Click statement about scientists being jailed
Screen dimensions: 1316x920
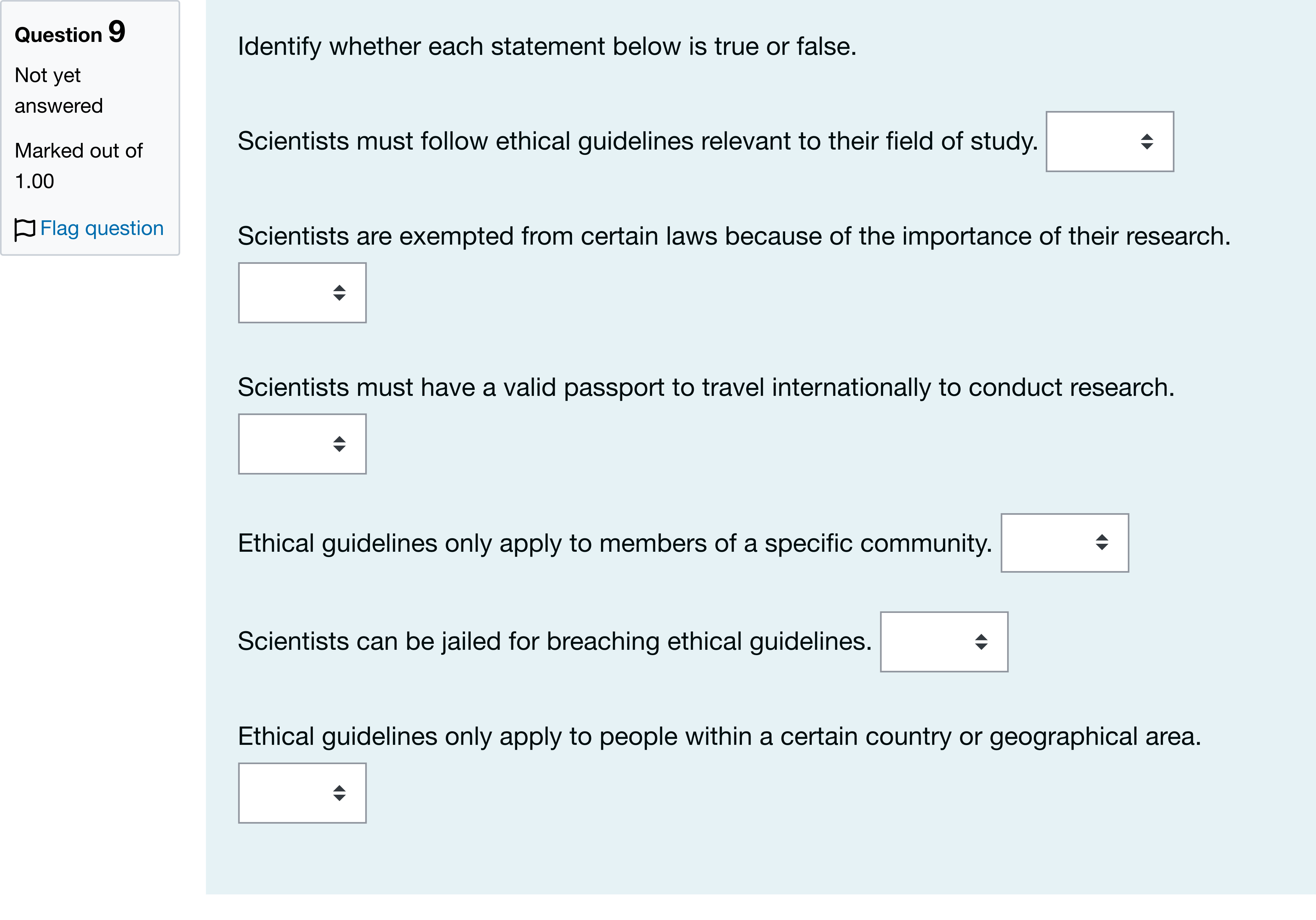click(x=554, y=641)
